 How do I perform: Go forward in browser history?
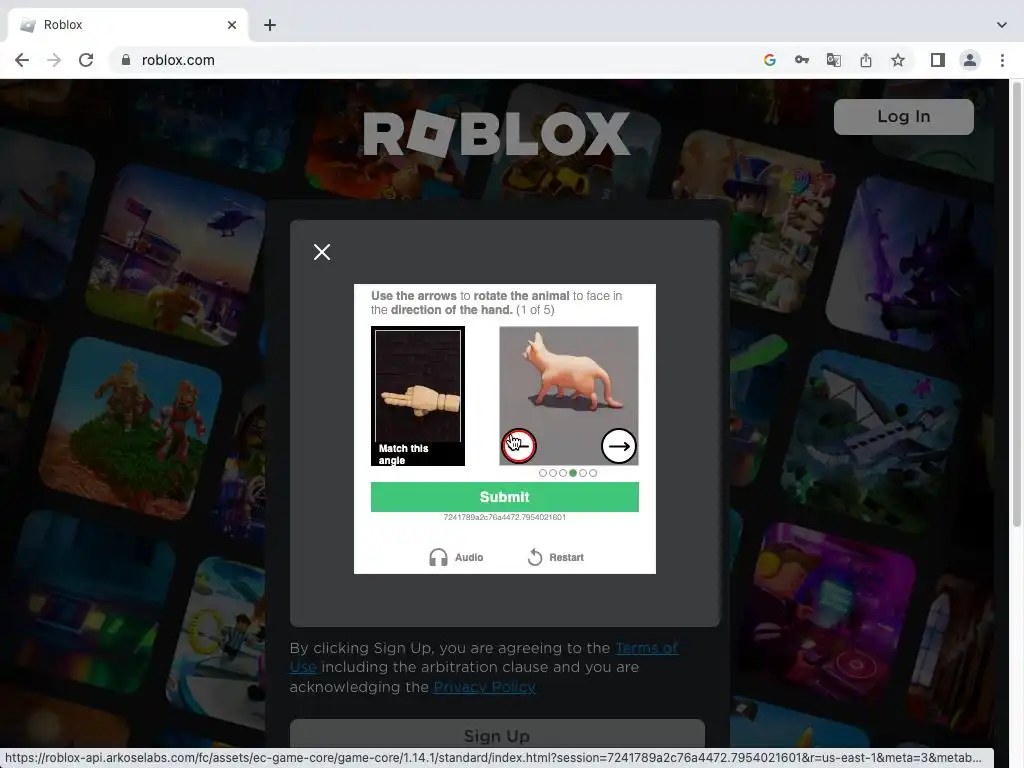(54, 60)
